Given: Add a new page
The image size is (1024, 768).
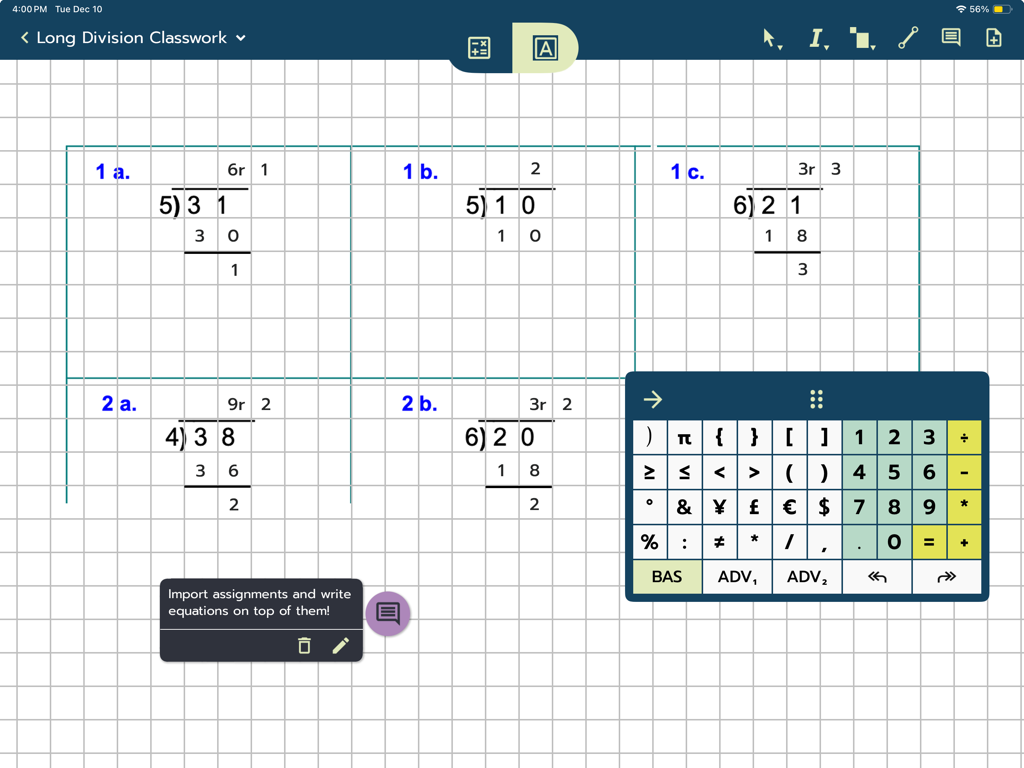Looking at the screenshot, I should (x=992, y=37).
